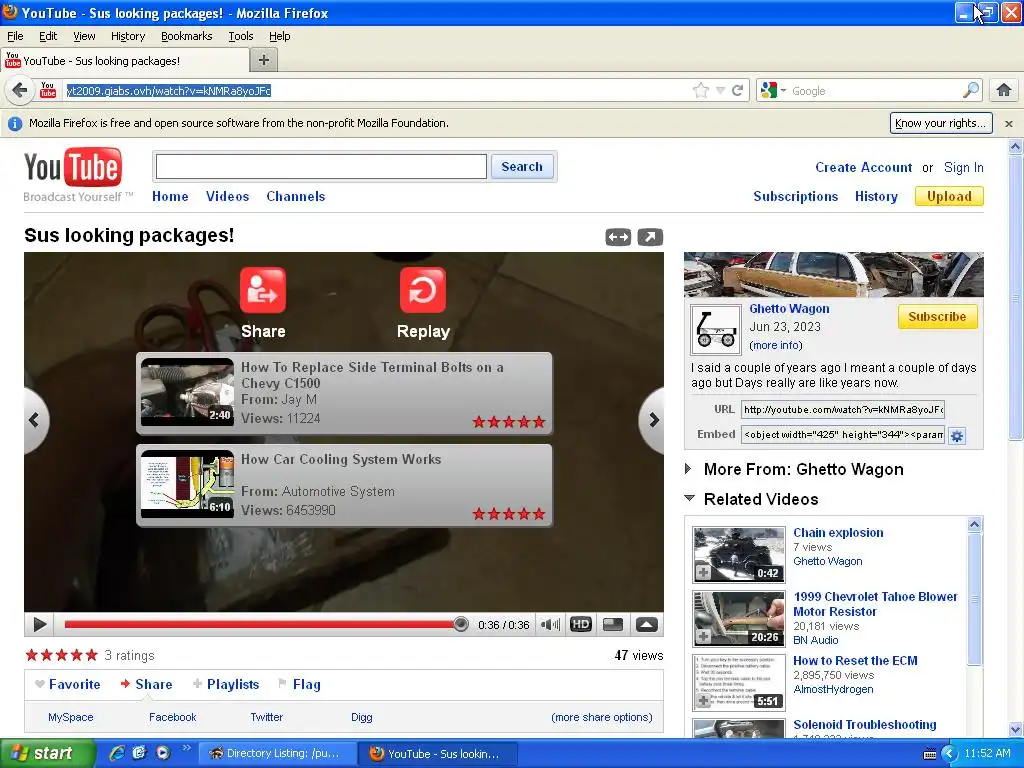Flag this video
Viewport: 1024px width, 768px height.
click(299, 684)
